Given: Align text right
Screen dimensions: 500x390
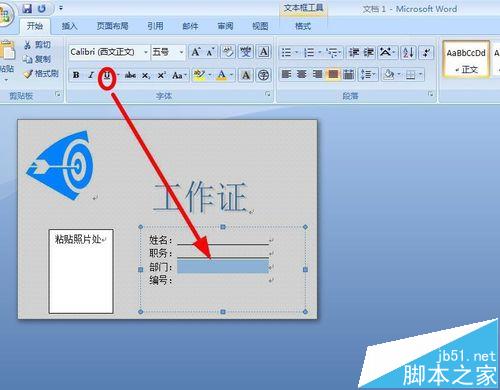Looking at the screenshot, I should coord(317,74).
